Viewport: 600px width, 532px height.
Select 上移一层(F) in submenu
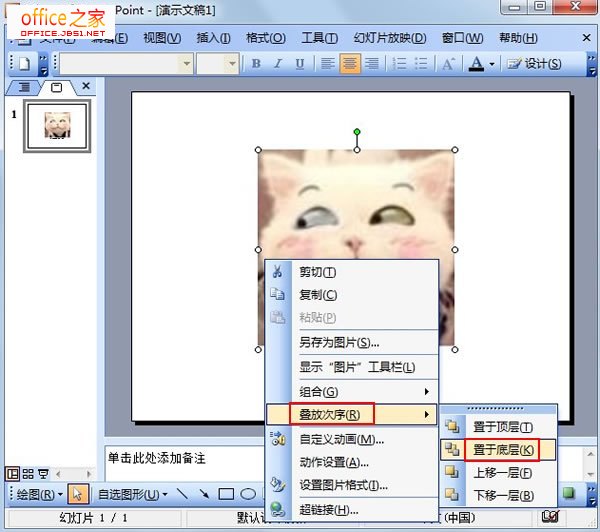point(498,473)
